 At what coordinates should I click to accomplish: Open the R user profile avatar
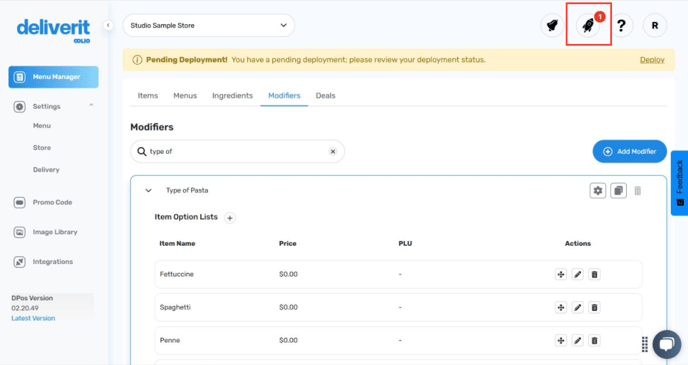tap(655, 25)
